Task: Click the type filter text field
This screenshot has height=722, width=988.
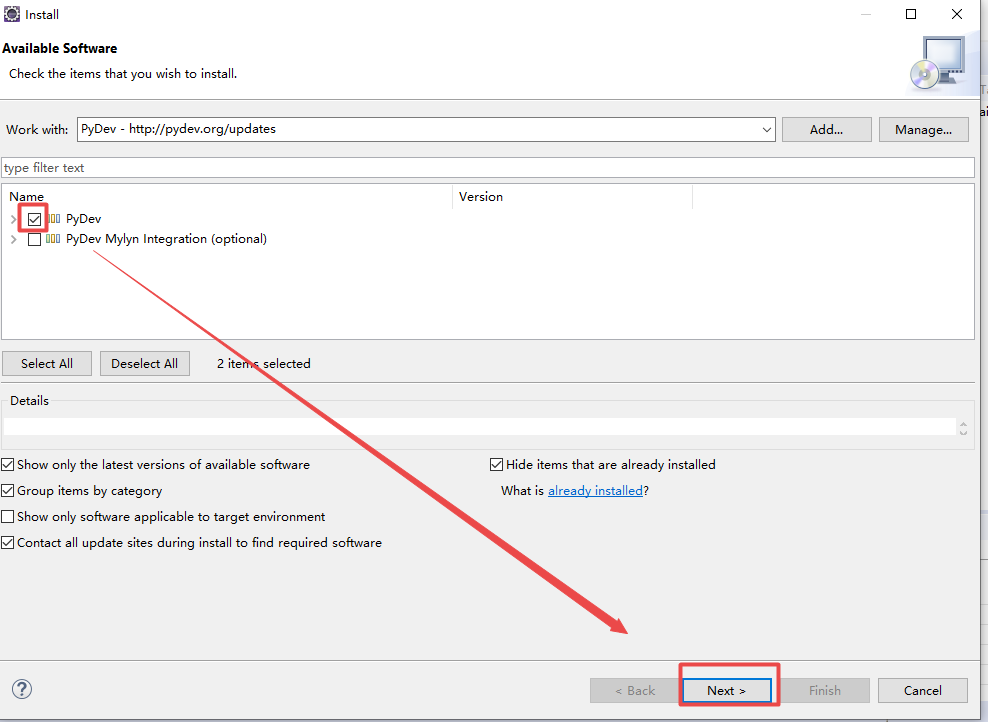Action: [x=488, y=168]
